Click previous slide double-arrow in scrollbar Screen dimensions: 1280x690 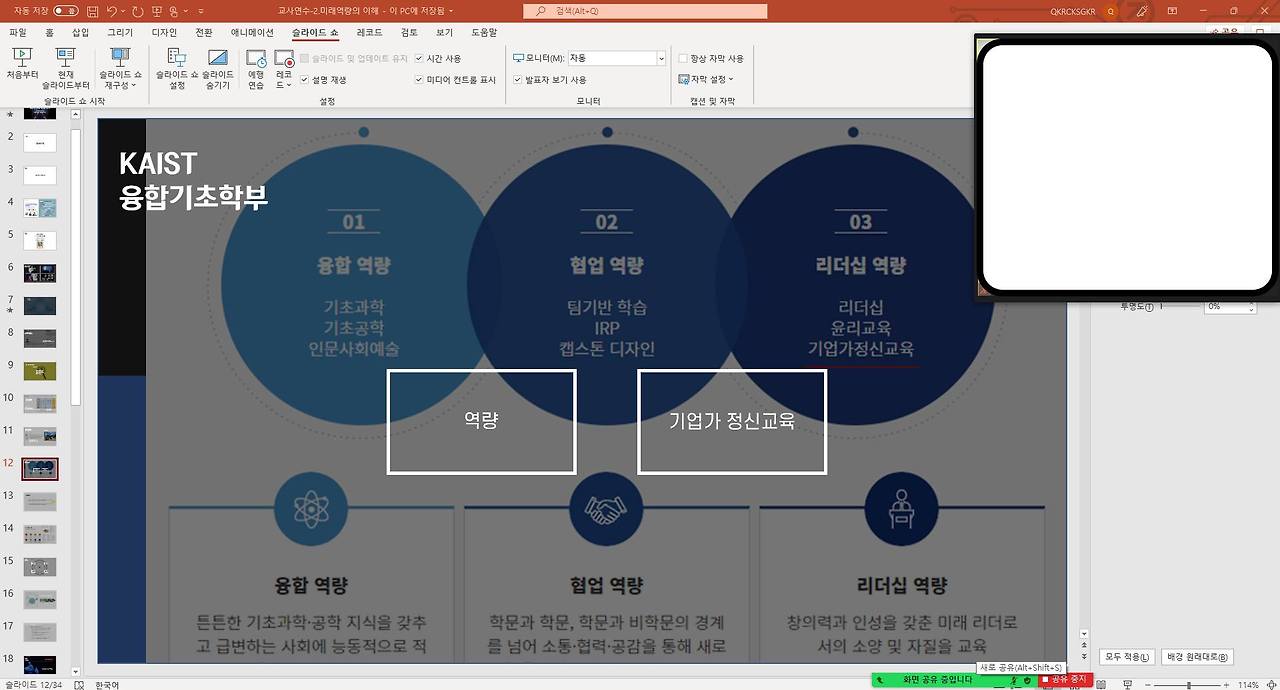(x=1084, y=645)
